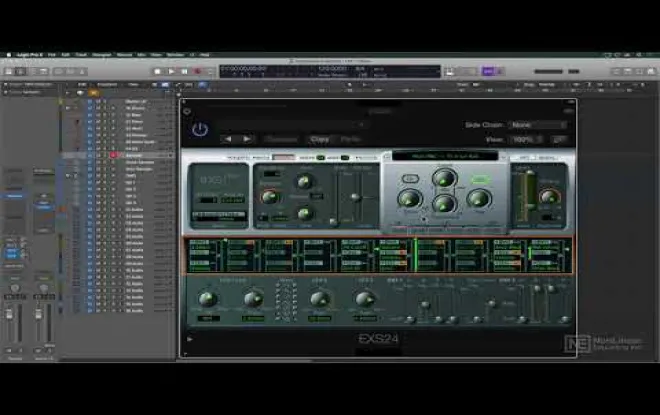660x415 pixels.
Task: Open the Logic Pro X application menu
Action: click(29, 55)
